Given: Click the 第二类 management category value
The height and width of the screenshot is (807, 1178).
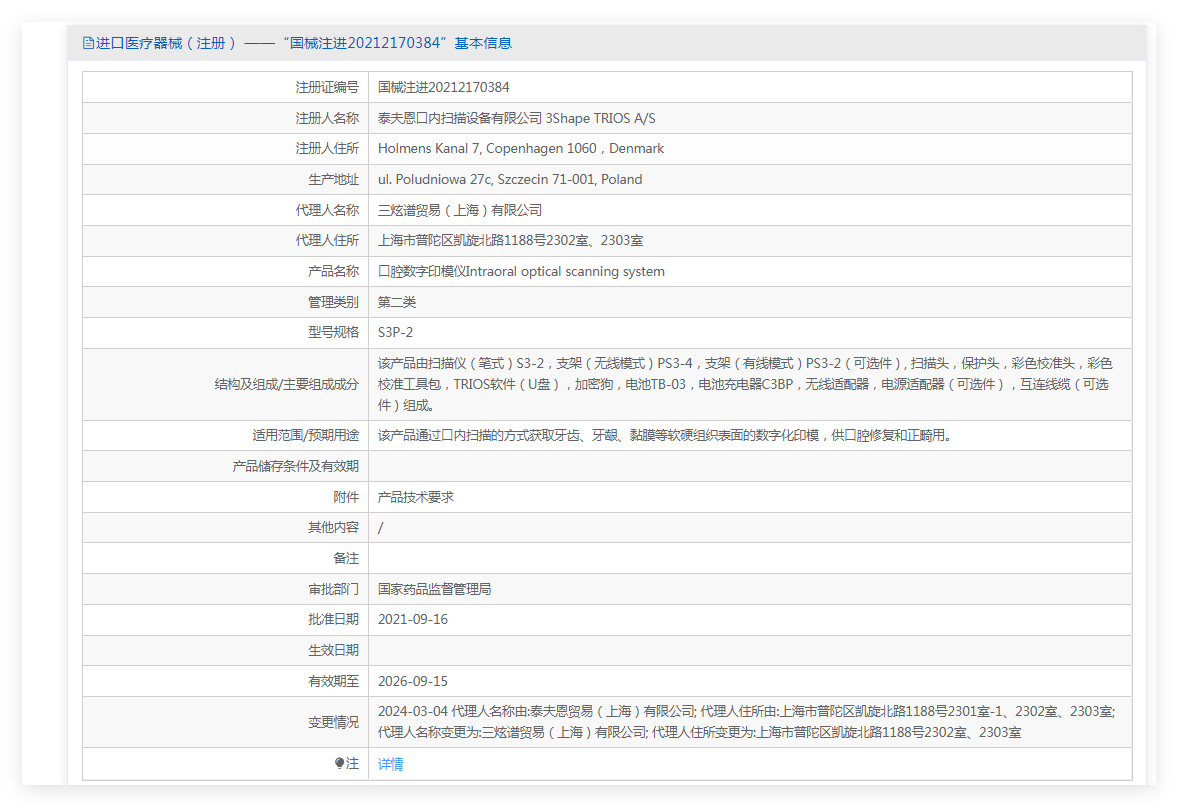Looking at the screenshot, I should click(x=397, y=302).
